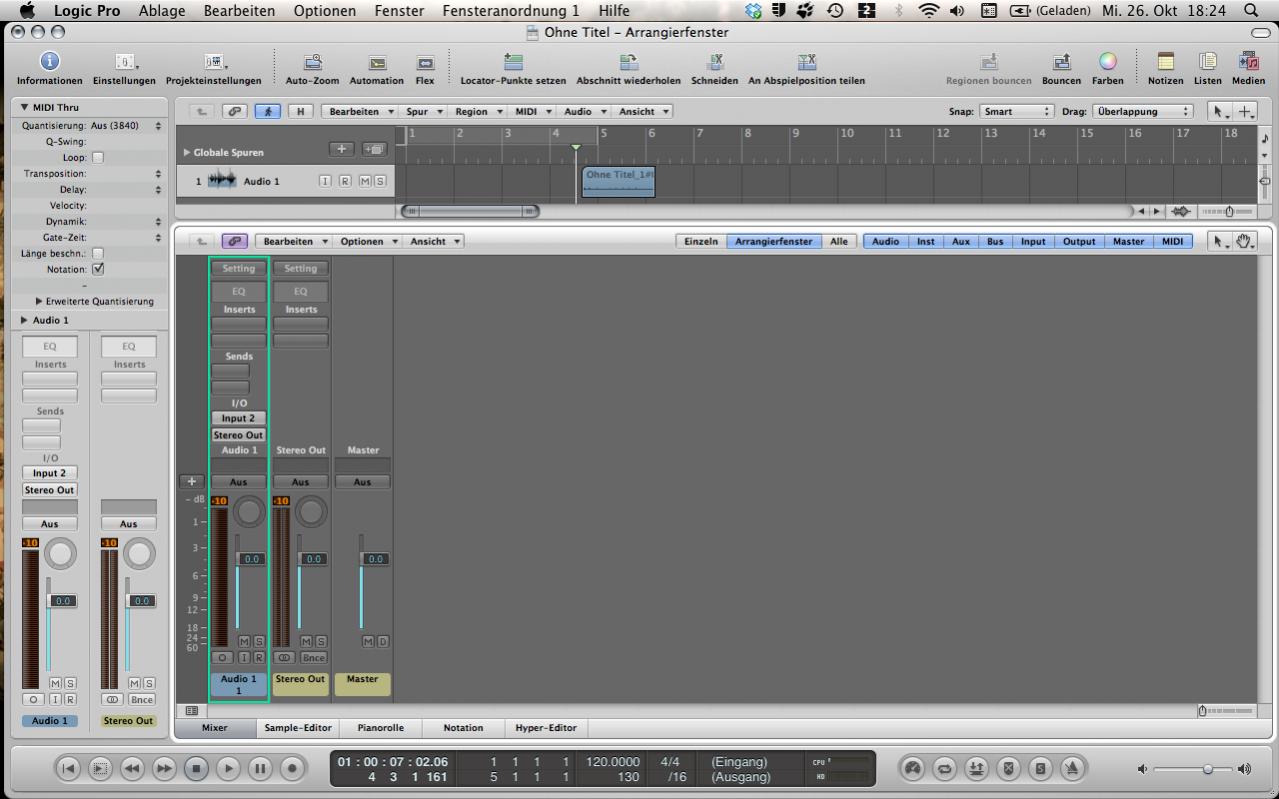Toggle the Cycle mode transport button

click(944, 768)
